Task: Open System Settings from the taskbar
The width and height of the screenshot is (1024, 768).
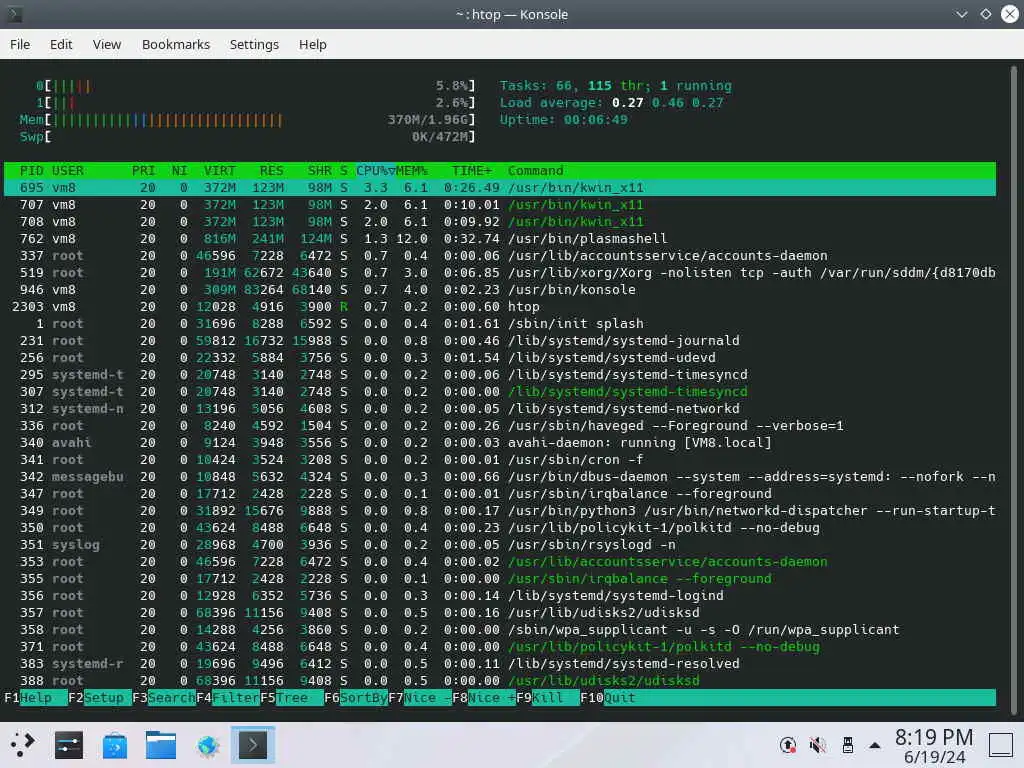Action: 69,744
